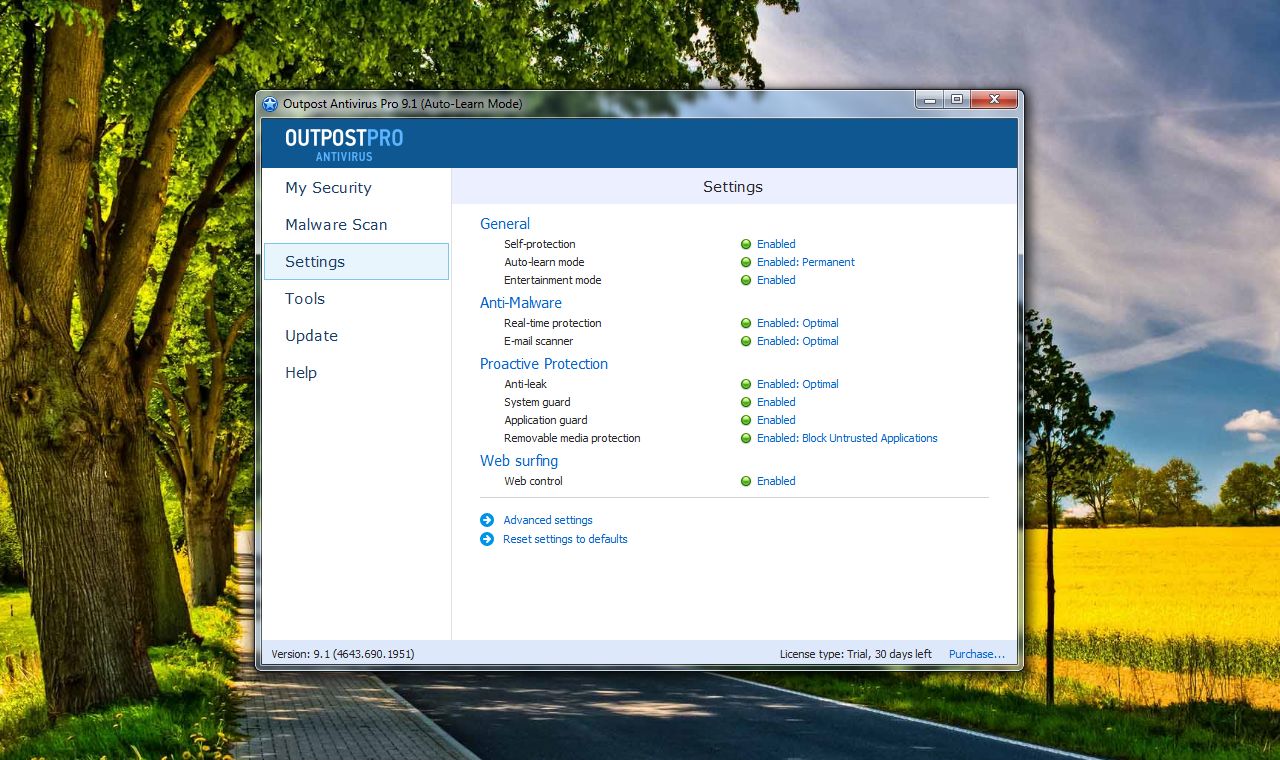
Task: Click the Application guard label
Action: pyautogui.click(x=546, y=420)
